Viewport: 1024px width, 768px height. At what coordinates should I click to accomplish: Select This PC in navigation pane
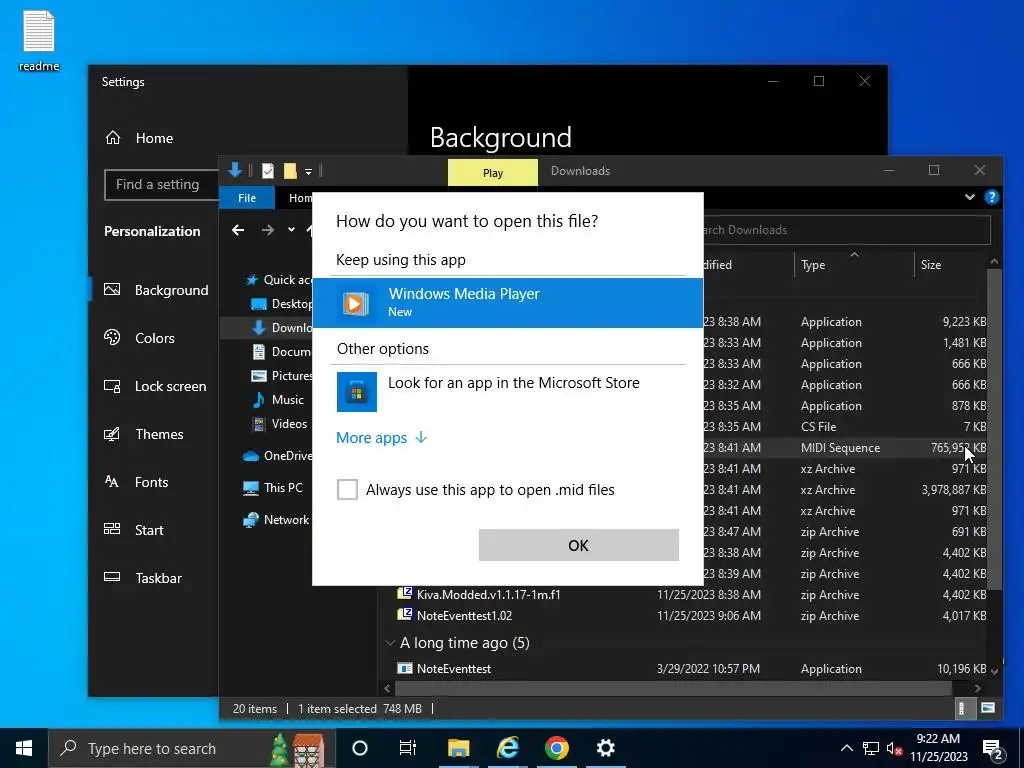point(273,488)
